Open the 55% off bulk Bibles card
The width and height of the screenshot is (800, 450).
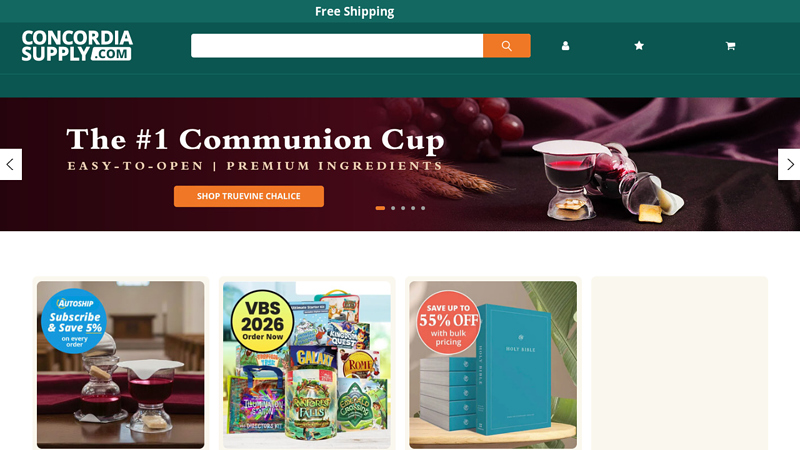coord(493,365)
